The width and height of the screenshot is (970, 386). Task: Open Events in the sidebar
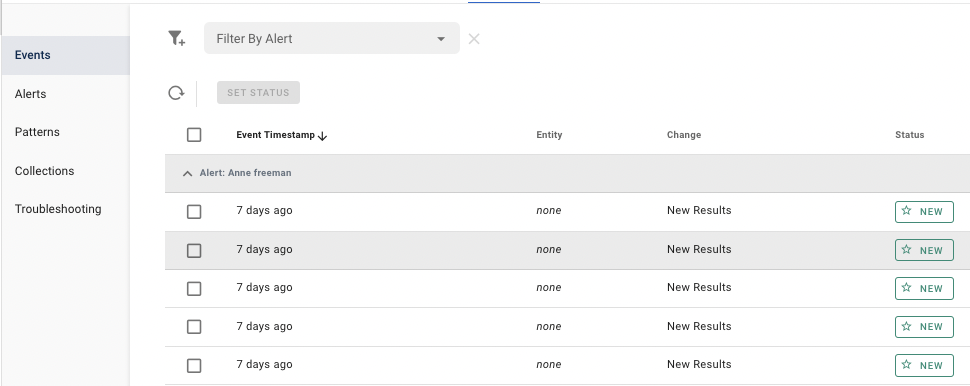66,55
